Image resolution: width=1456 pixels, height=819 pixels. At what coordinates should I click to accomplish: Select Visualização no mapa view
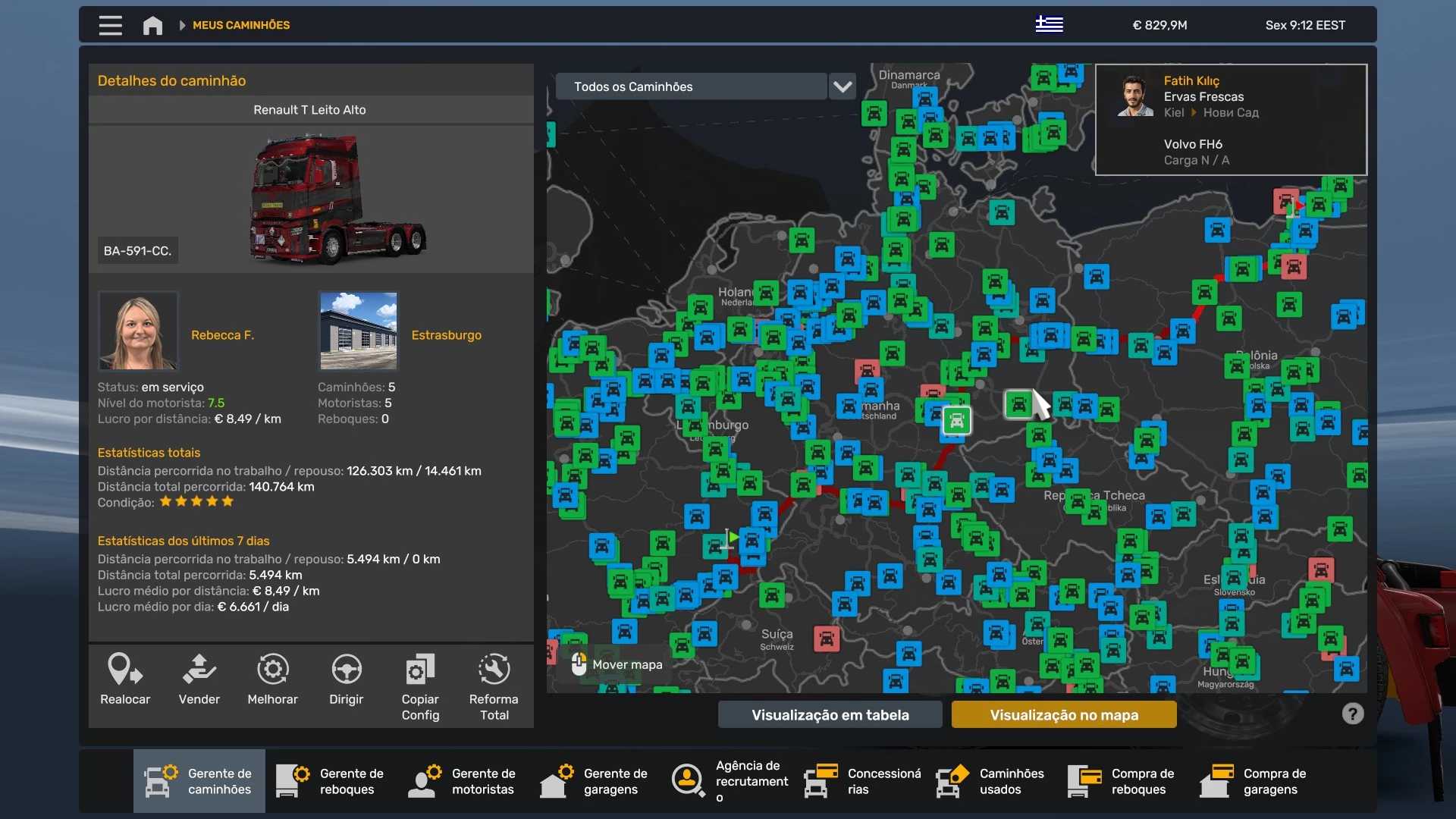pyautogui.click(x=1063, y=714)
